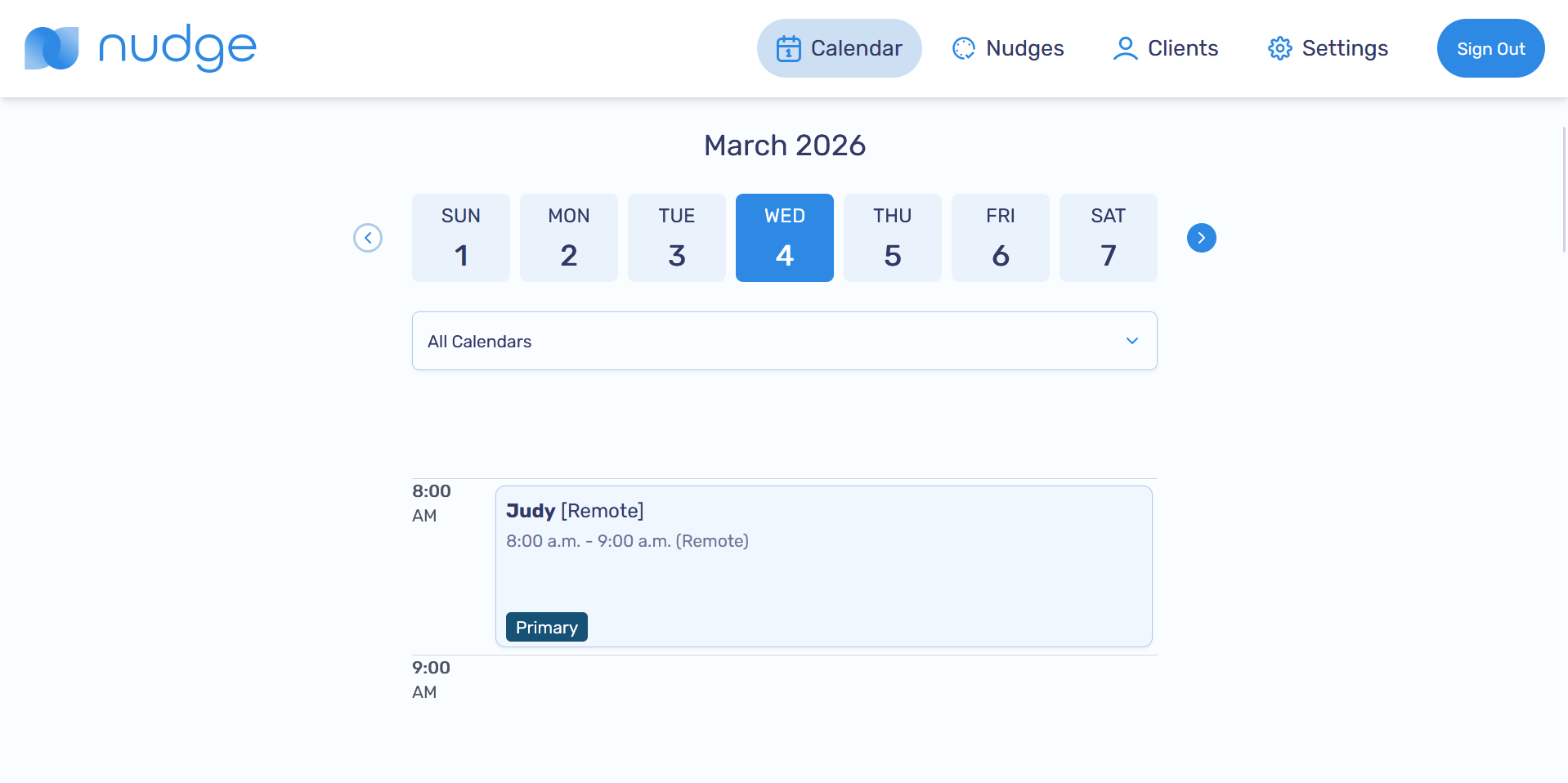The image size is (1568, 783).
Task: Click the left arrow to view previous week
Action: click(368, 238)
